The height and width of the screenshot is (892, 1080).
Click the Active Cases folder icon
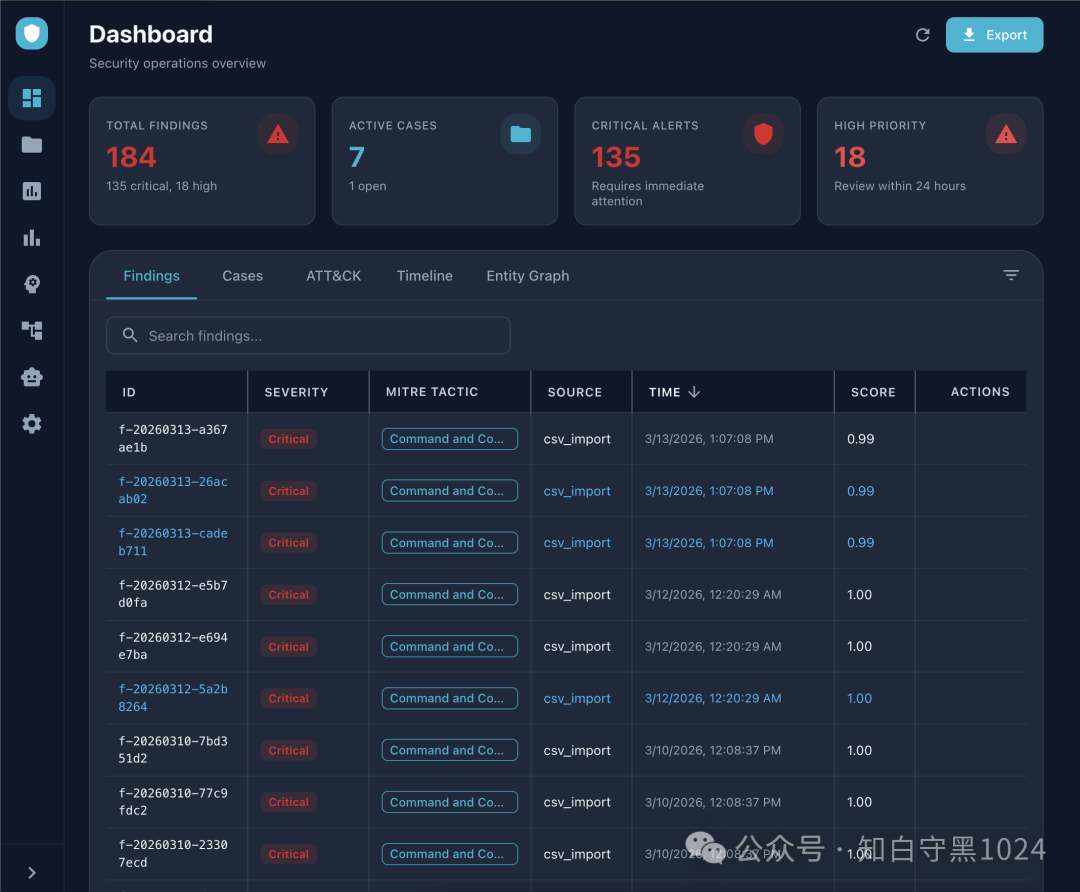click(x=520, y=134)
